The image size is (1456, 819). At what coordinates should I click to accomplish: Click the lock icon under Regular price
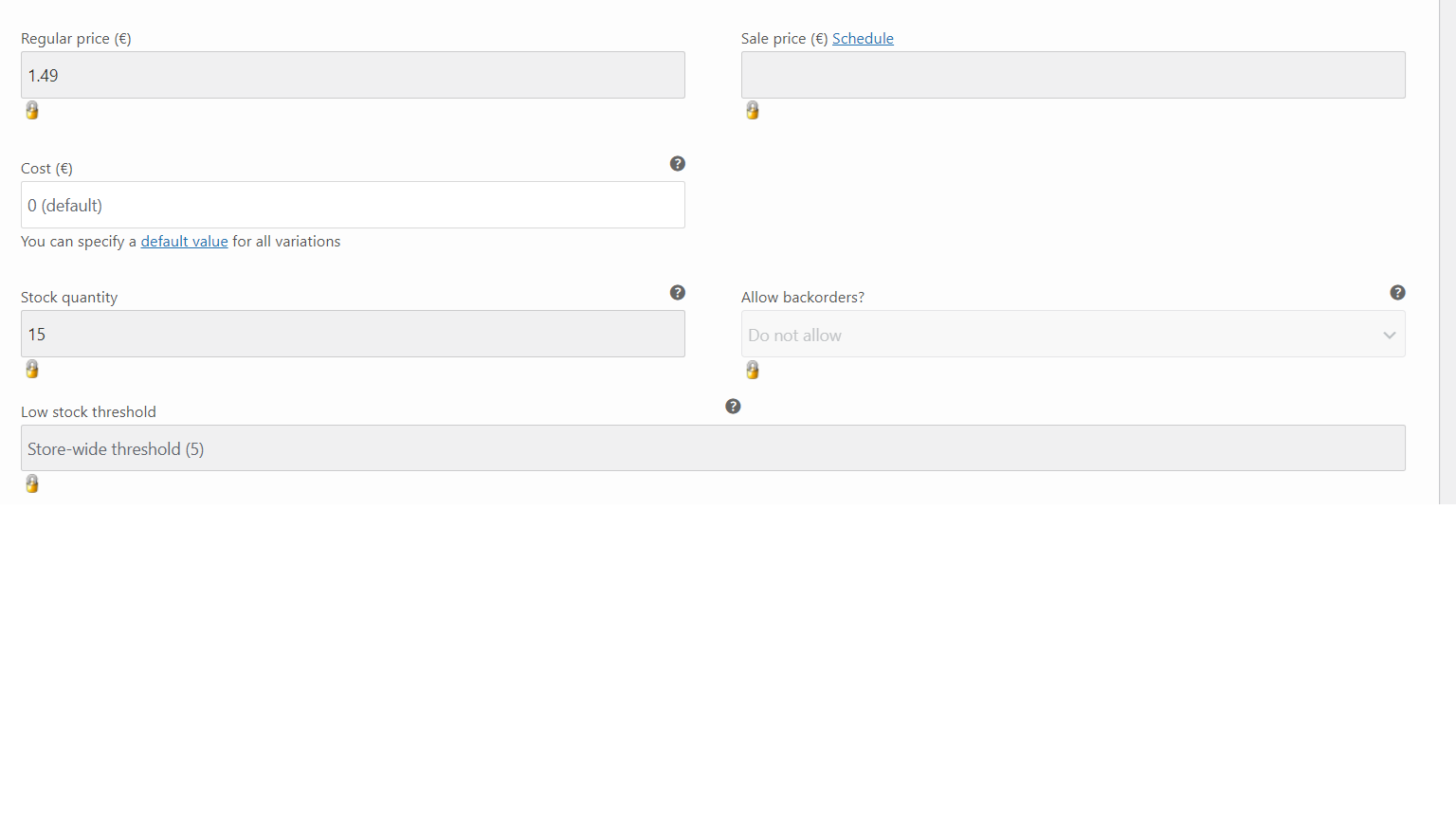point(32,111)
